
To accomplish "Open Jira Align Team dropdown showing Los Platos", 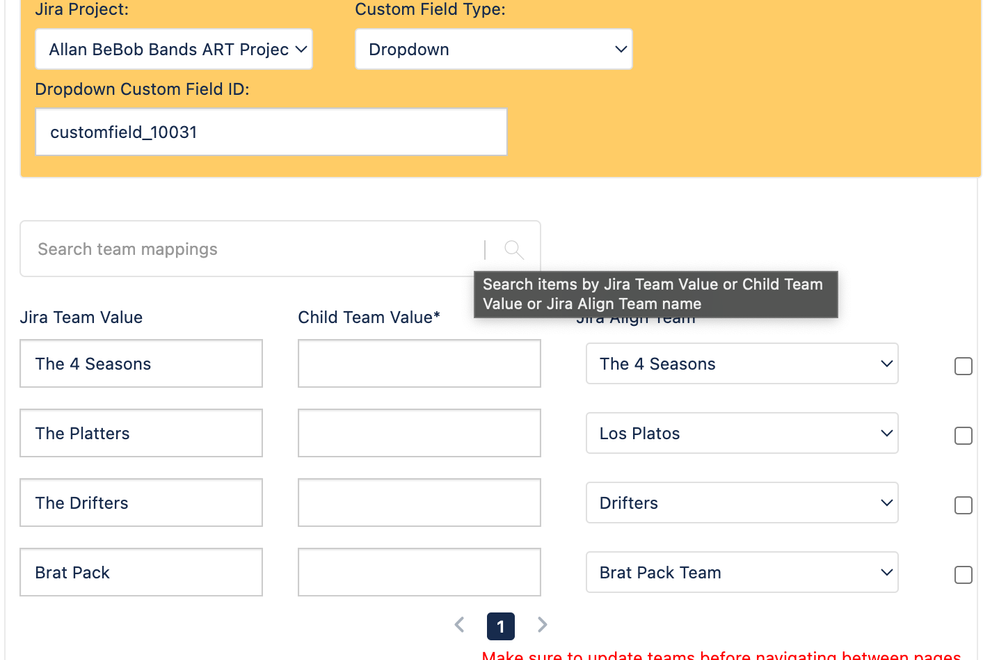I will tap(742, 433).
